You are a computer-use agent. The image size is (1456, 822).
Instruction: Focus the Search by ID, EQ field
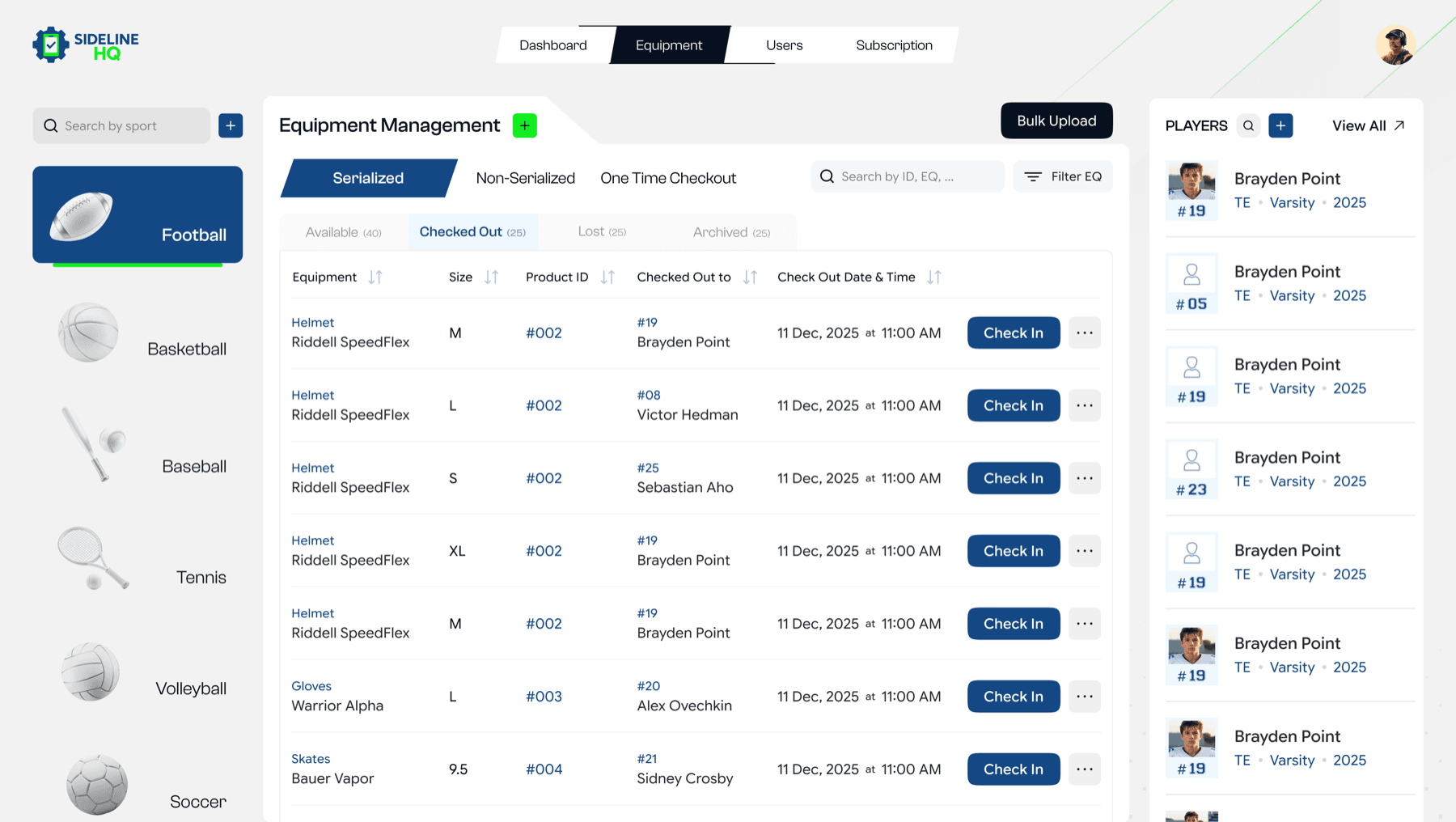click(908, 176)
